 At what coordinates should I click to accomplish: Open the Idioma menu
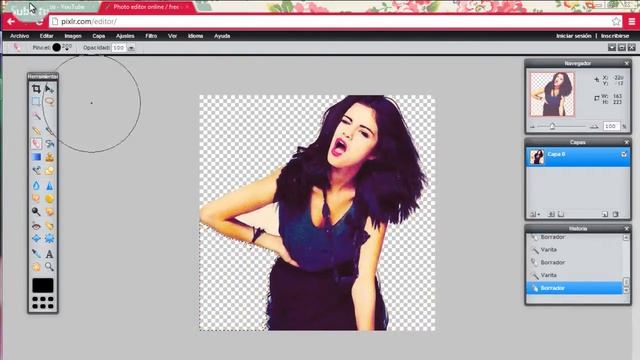[196, 36]
